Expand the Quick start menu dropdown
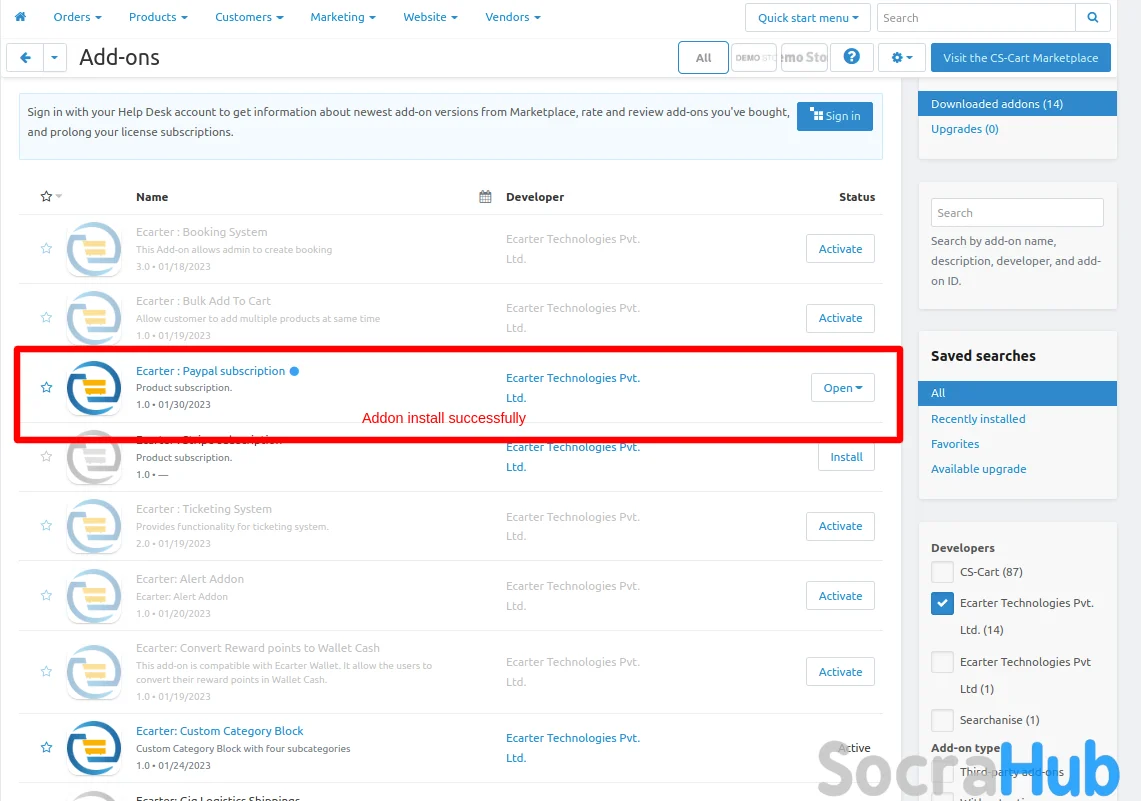 808,17
